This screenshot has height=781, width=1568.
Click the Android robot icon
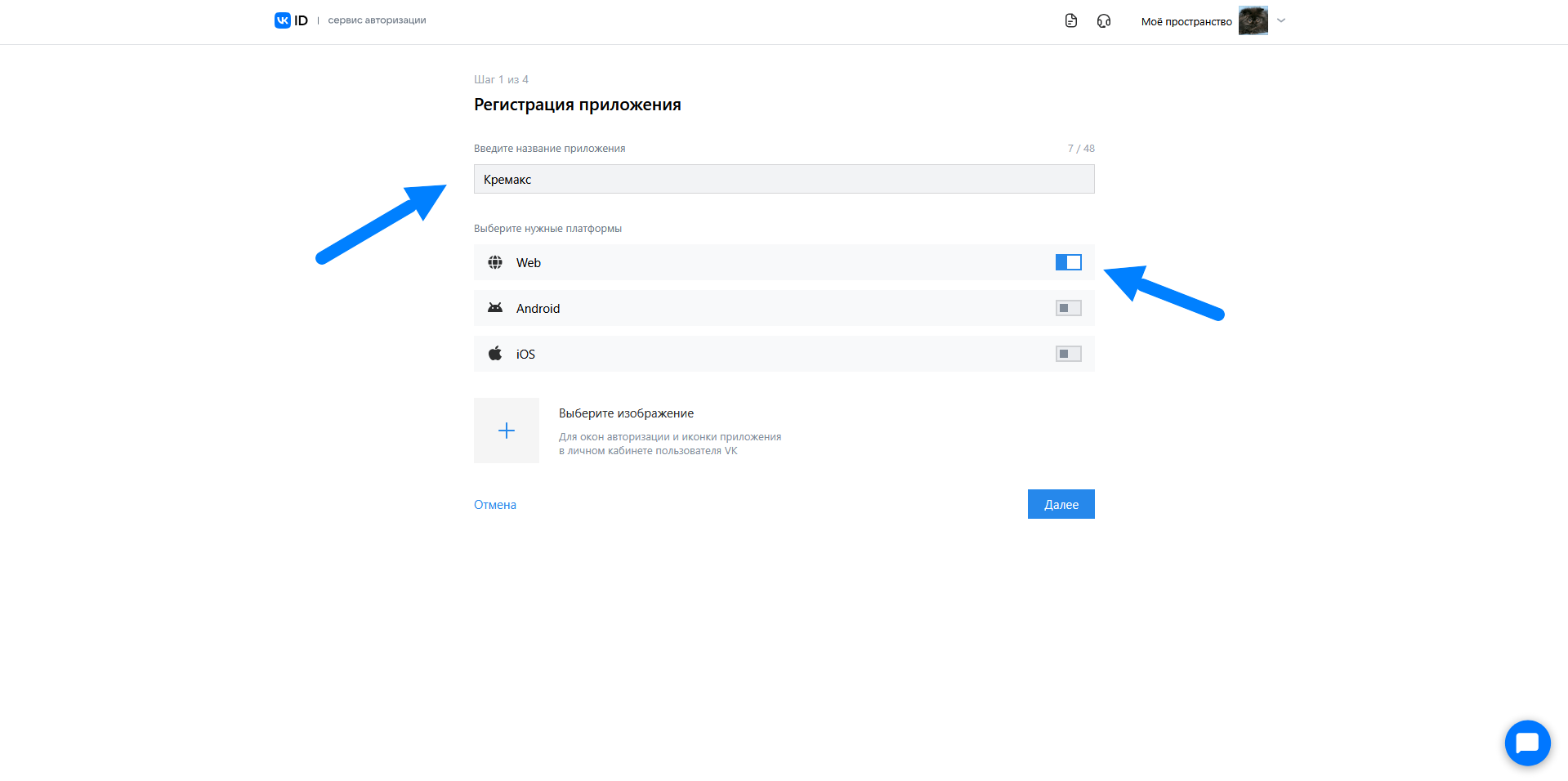click(x=495, y=308)
